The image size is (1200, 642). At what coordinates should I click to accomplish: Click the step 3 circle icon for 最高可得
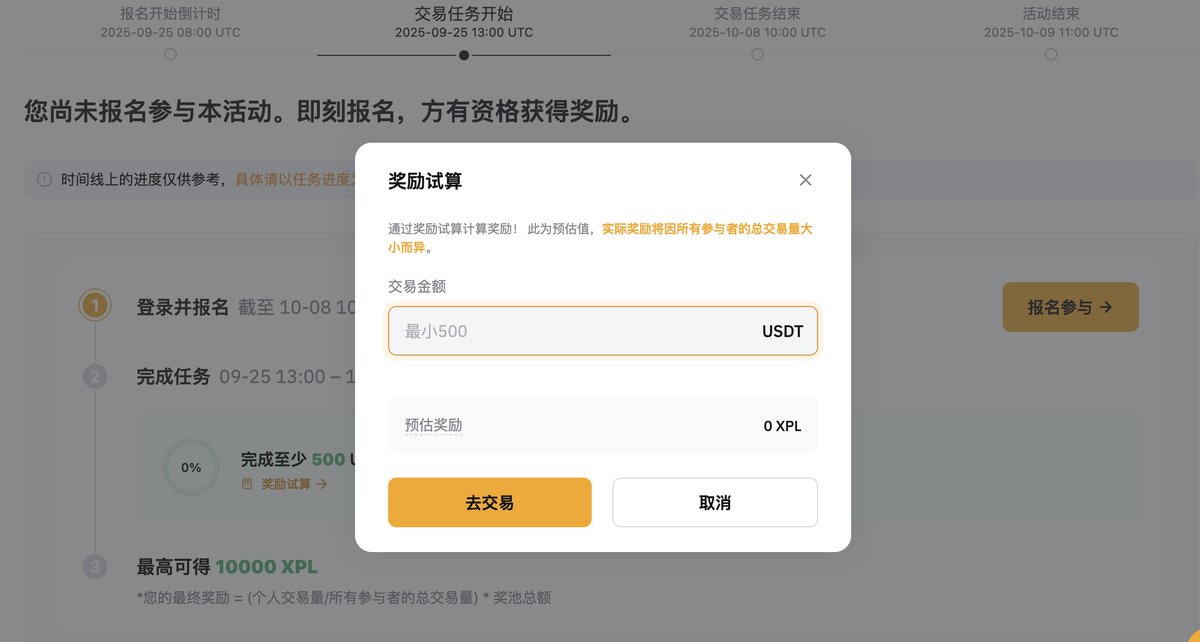(x=95, y=567)
